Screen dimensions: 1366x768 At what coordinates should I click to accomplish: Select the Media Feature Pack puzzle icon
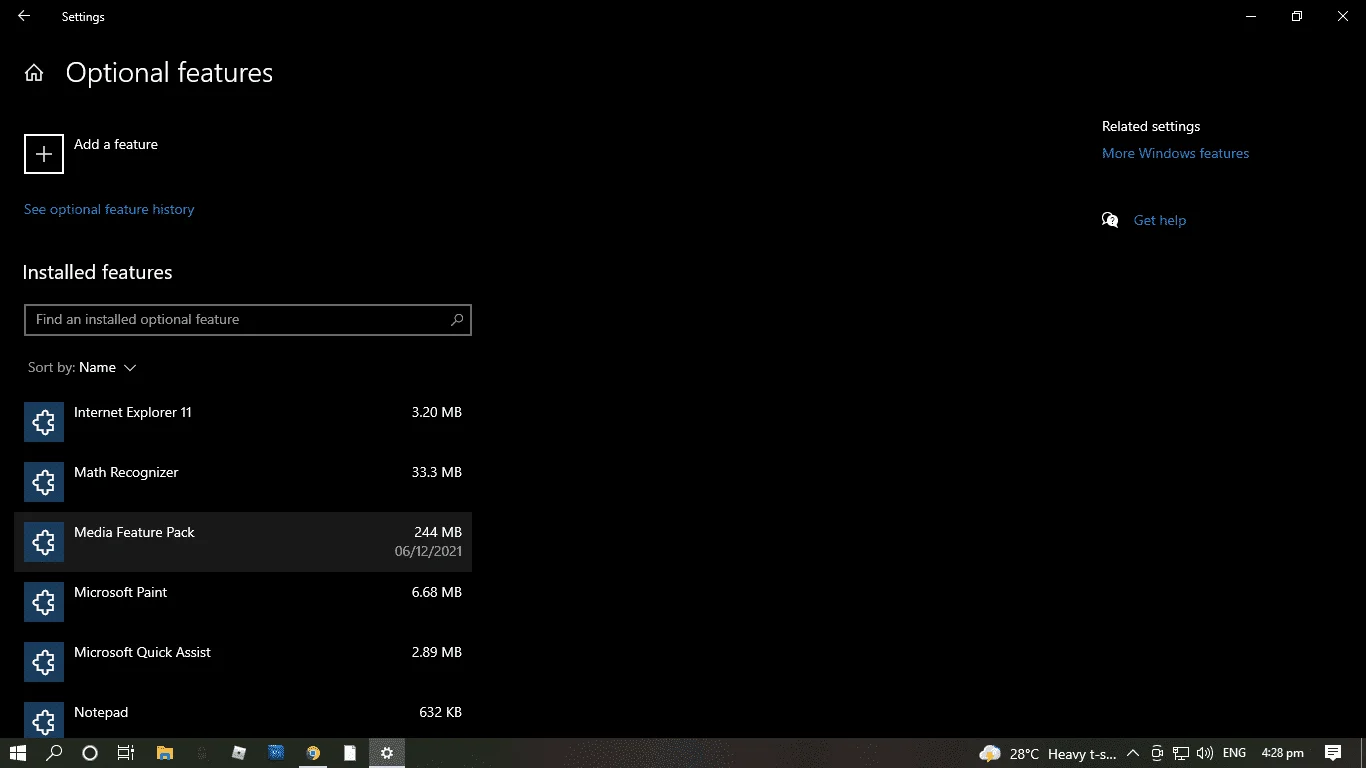(x=44, y=542)
